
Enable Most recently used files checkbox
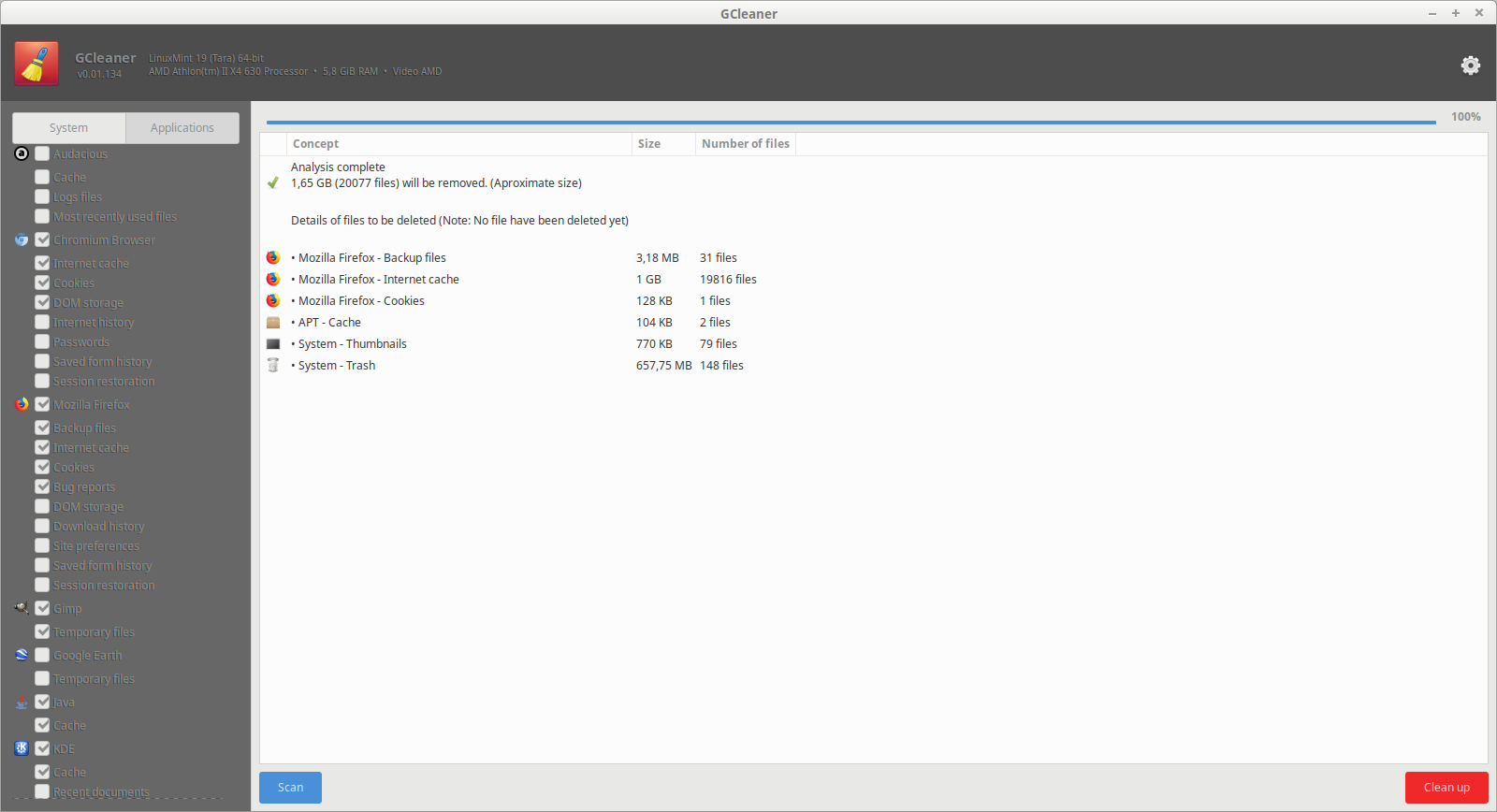[x=42, y=216]
